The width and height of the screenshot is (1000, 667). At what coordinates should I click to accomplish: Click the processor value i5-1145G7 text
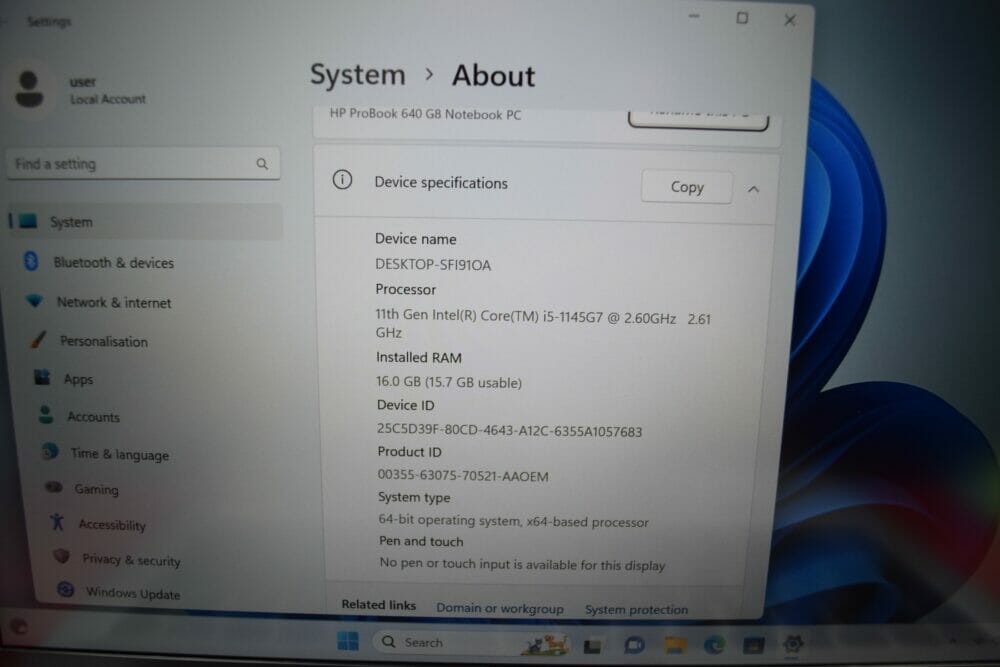pyautogui.click(x=543, y=325)
